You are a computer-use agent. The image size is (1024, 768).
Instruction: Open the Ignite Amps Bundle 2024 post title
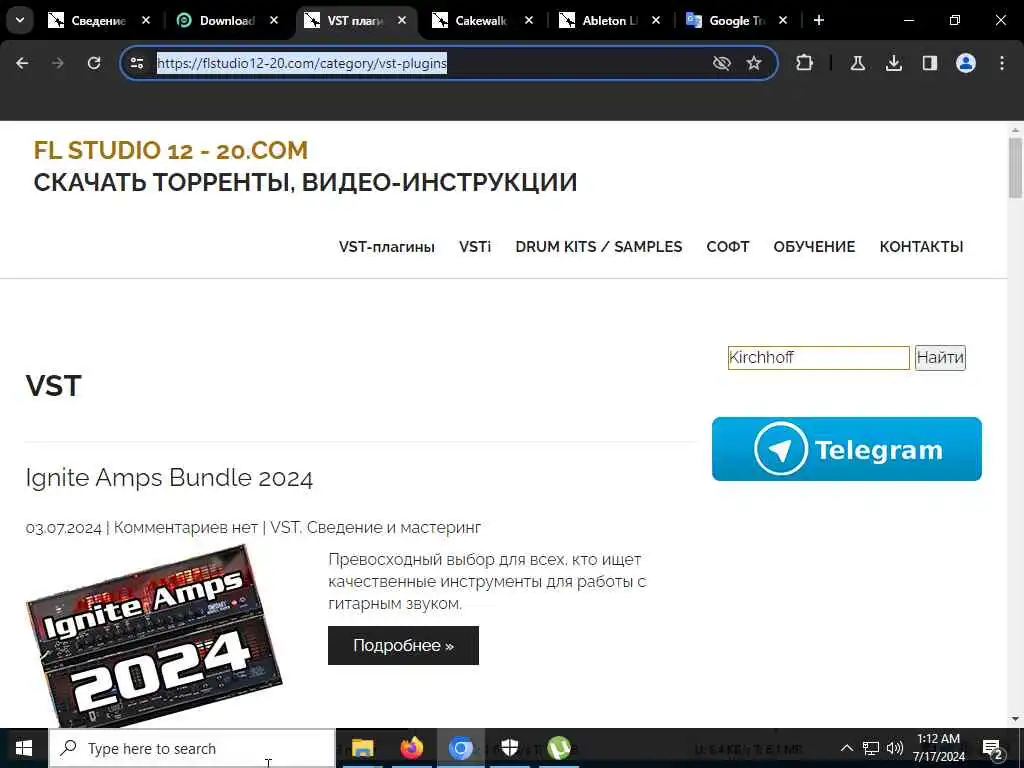(169, 478)
